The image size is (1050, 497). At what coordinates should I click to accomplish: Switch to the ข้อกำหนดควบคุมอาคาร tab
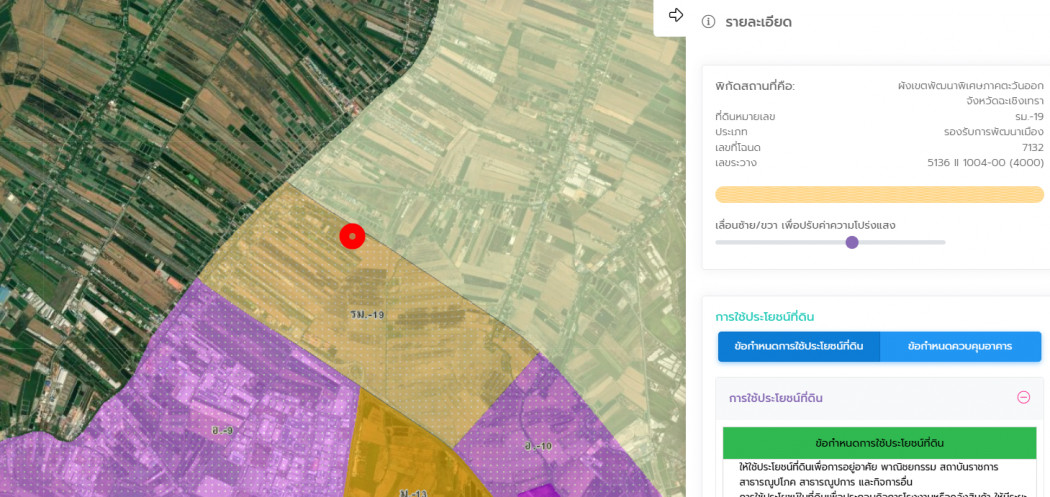click(x=960, y=346)
